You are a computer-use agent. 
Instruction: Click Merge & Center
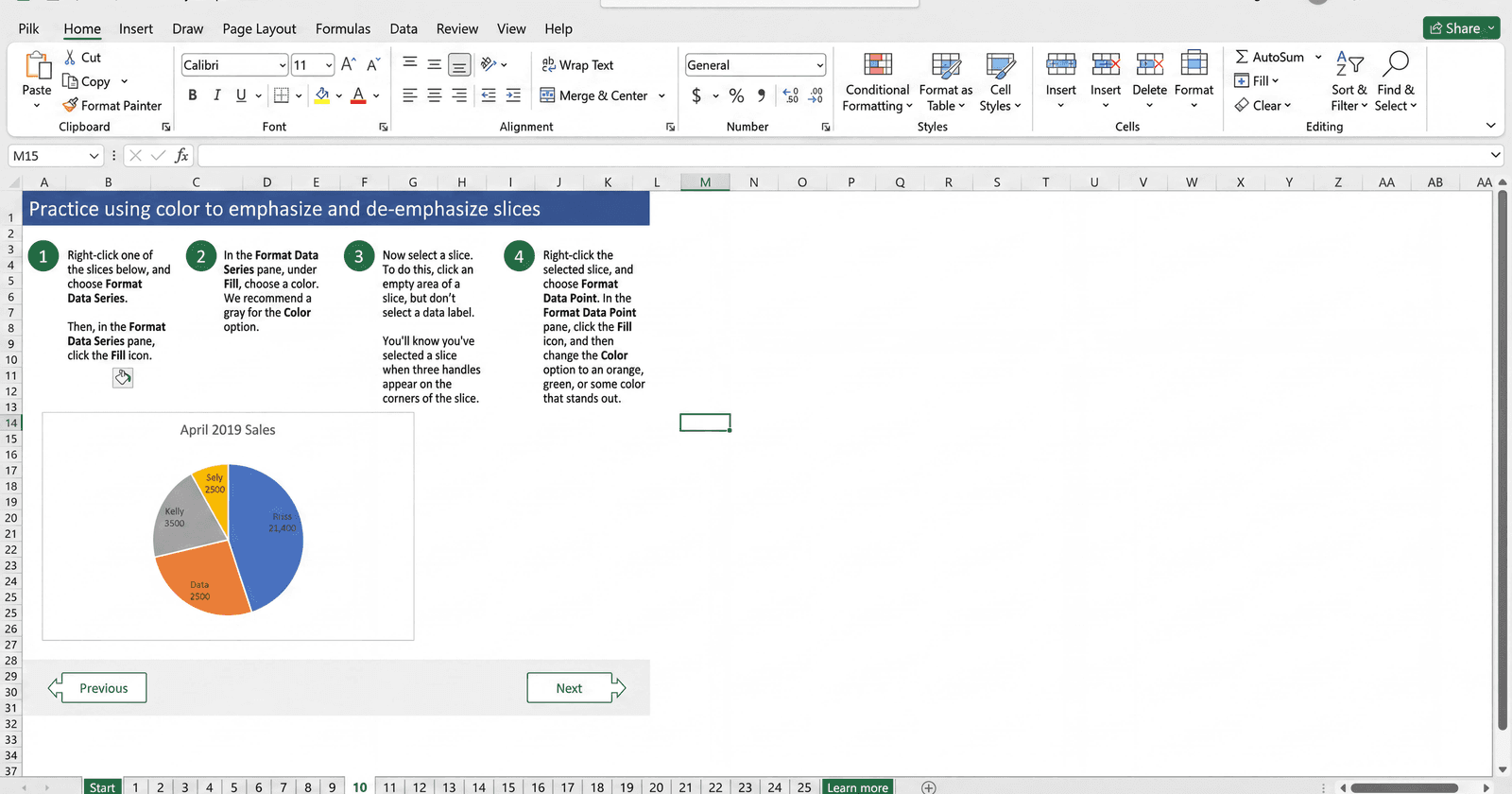(x=593, y=95)
